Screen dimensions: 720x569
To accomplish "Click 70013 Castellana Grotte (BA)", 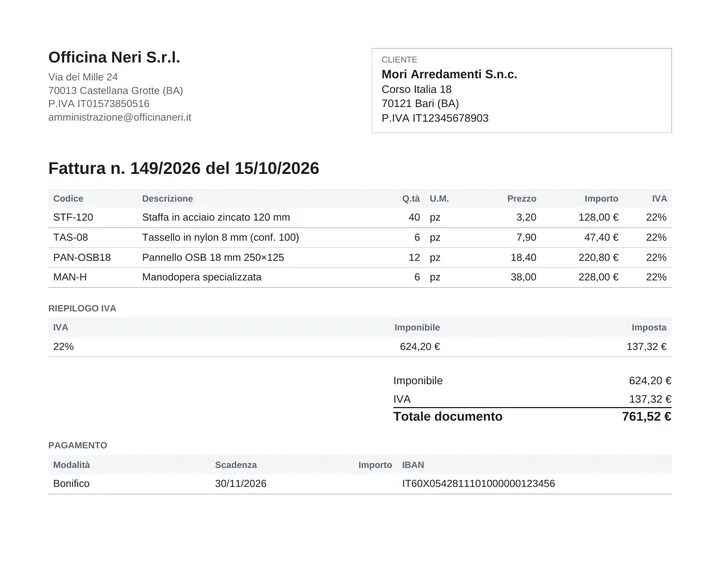I will tap(116, 90).
